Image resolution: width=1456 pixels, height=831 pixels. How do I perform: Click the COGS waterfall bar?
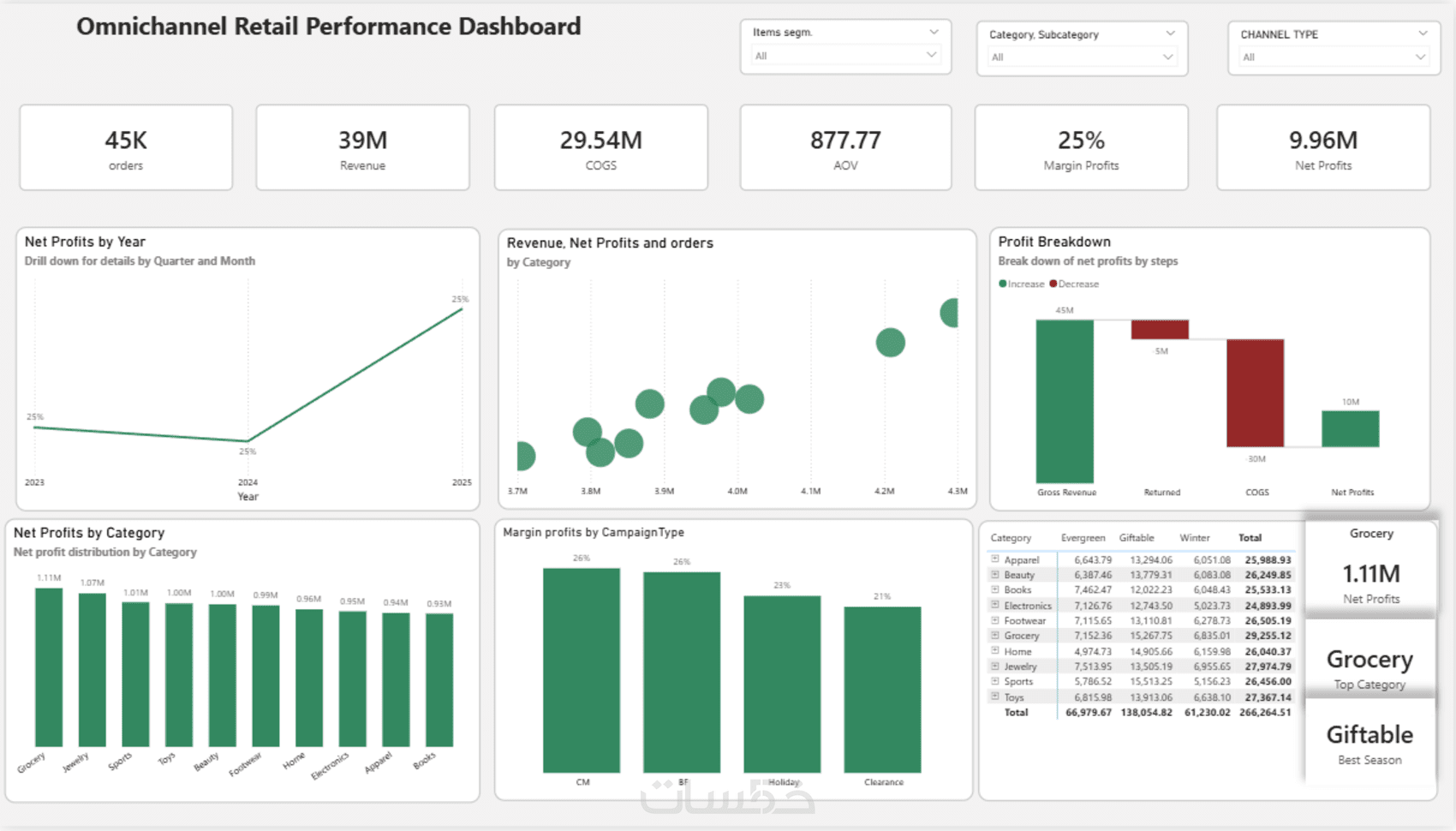pyautogui.click(x=1255, y=393)
